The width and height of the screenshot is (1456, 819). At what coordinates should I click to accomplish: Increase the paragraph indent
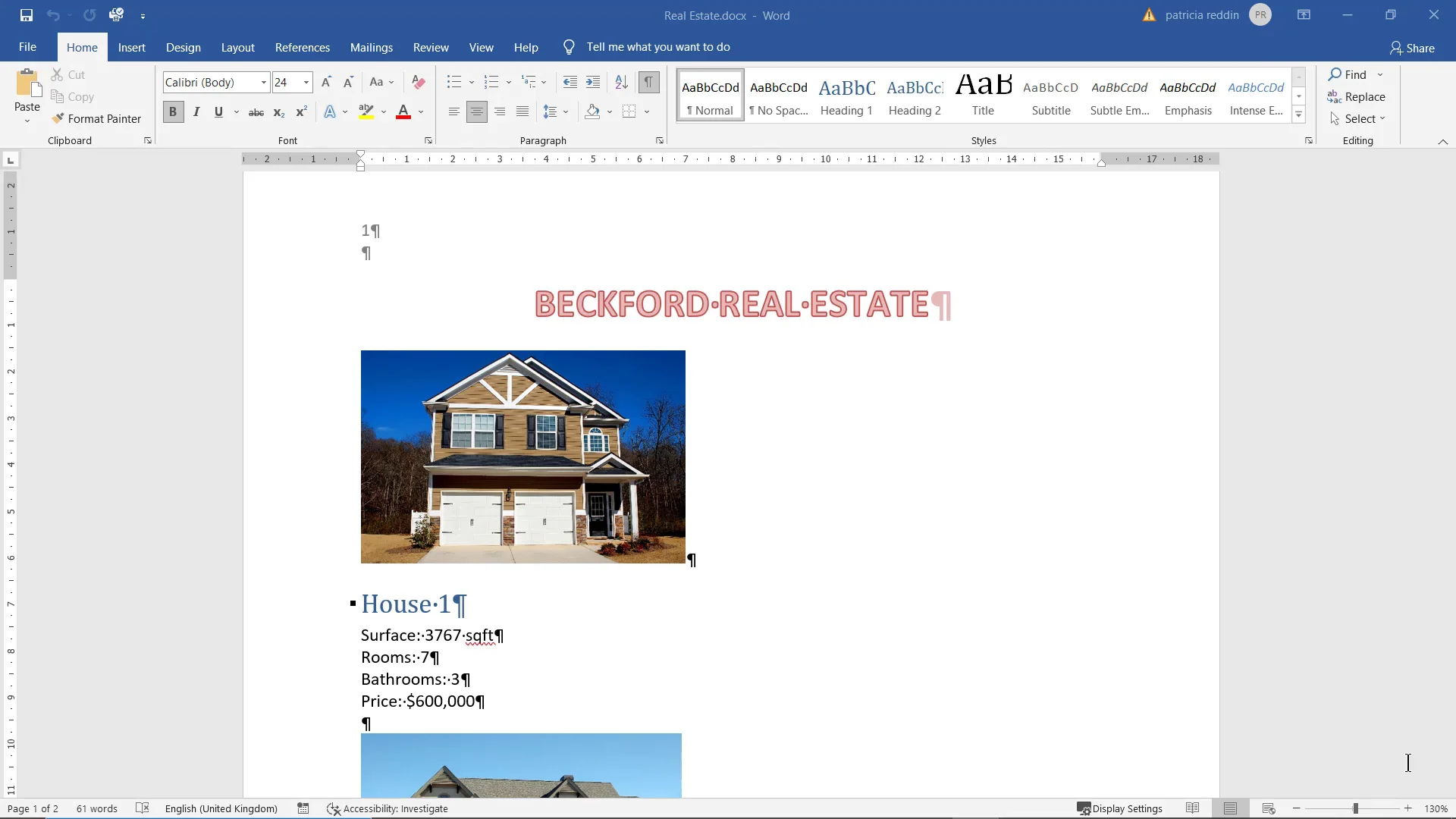[x=593, y=82]
